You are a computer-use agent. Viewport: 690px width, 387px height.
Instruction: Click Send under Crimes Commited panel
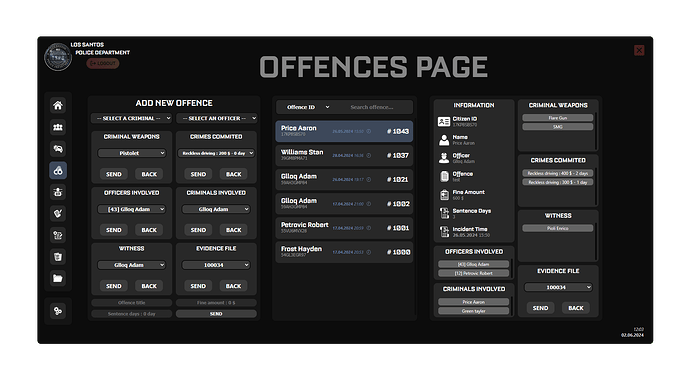pos(198,174)
